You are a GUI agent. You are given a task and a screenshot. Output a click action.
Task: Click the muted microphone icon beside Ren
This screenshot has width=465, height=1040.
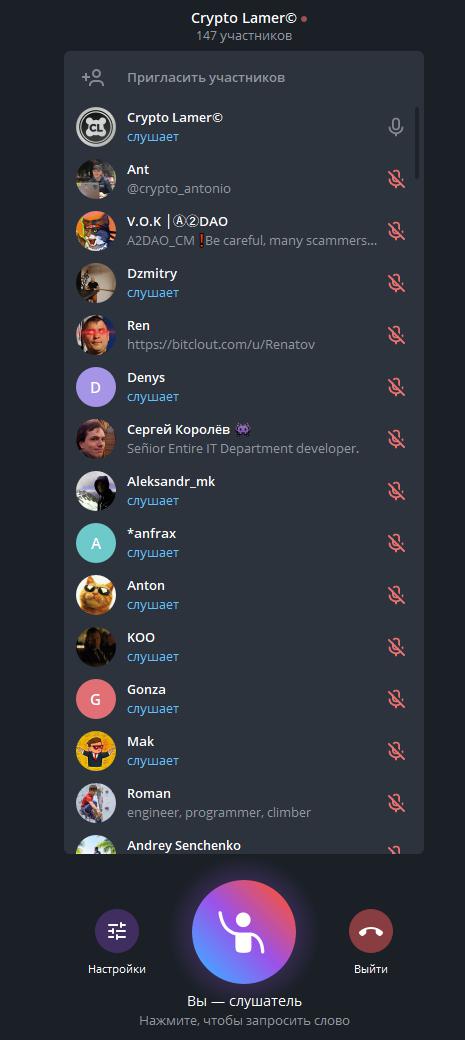(x=396, y=335)
